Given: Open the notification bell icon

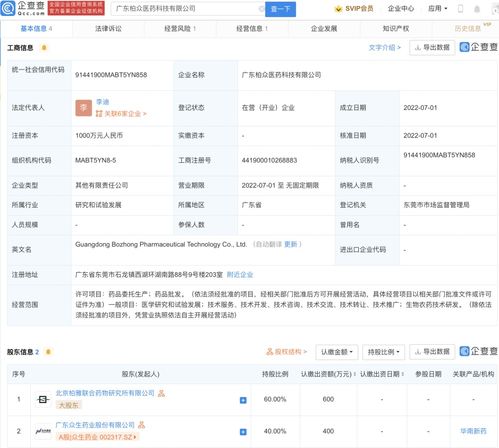Looking at the screenshot, I should 477,9.
